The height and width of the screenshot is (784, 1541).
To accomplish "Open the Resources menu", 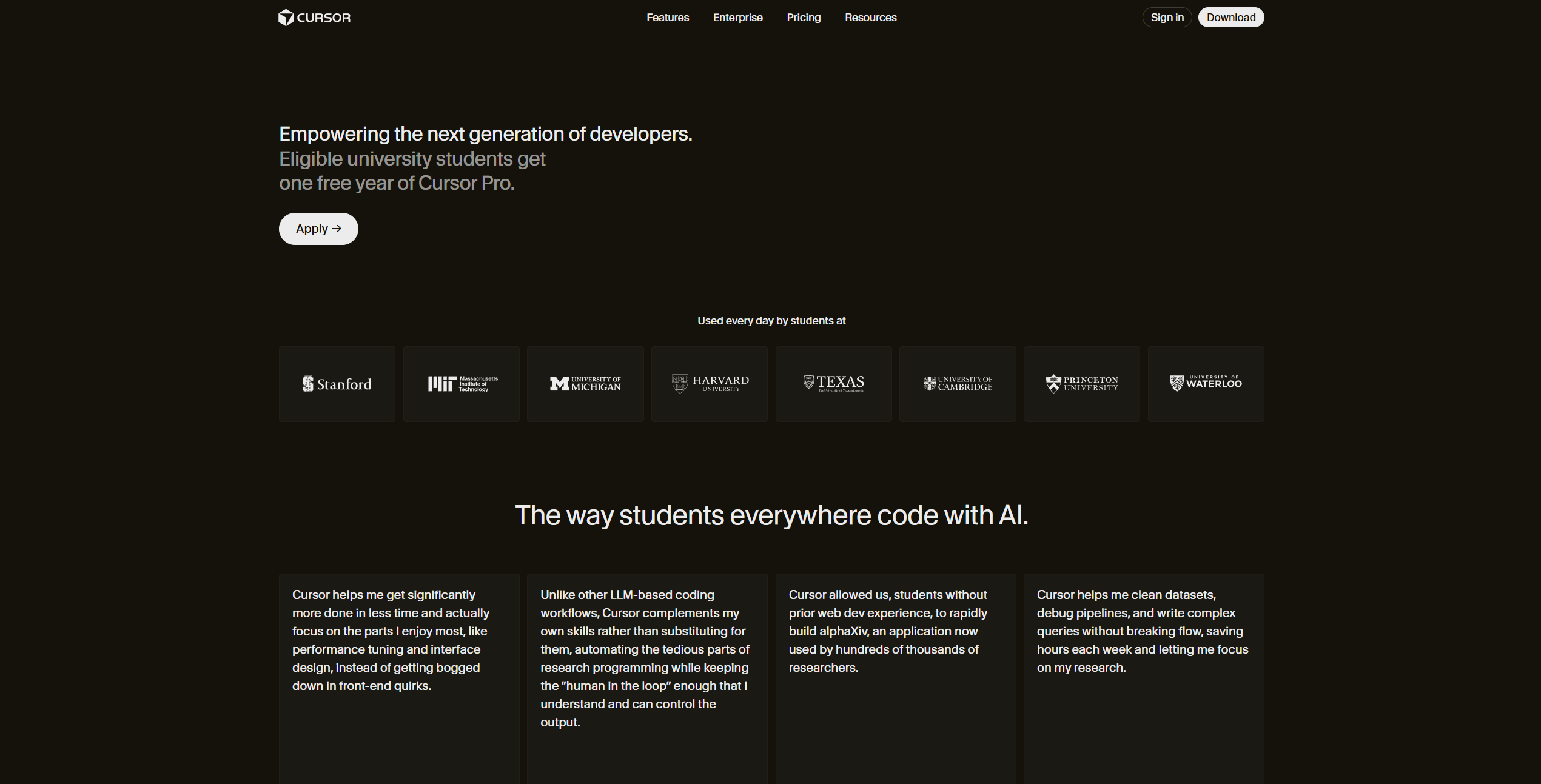I will pyautogui.click(x=870, y=18).
